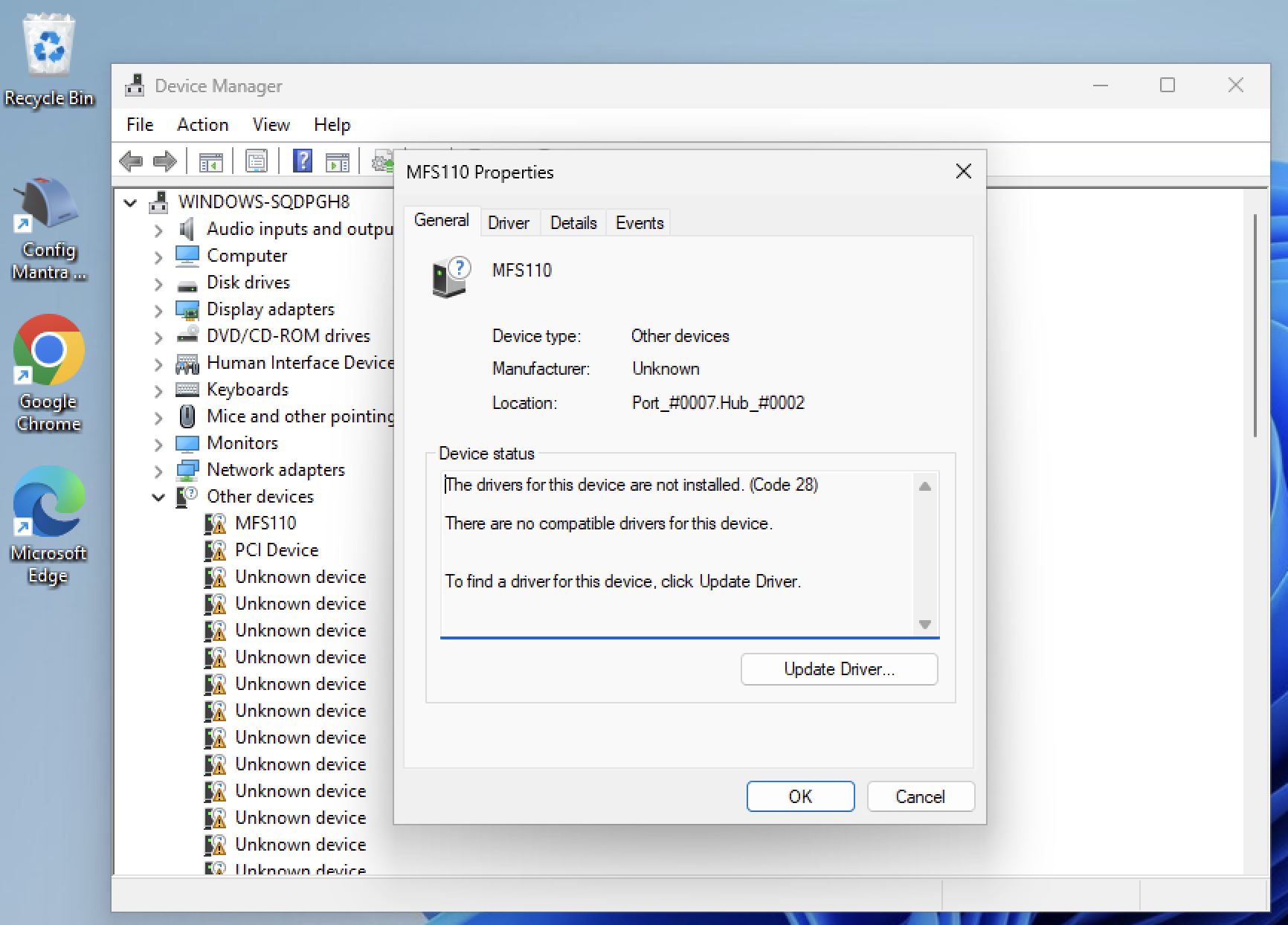The height and width of the screenshot is (925, 1288).
Task: Select the Computer label in device tree
Action: point(247,256)
